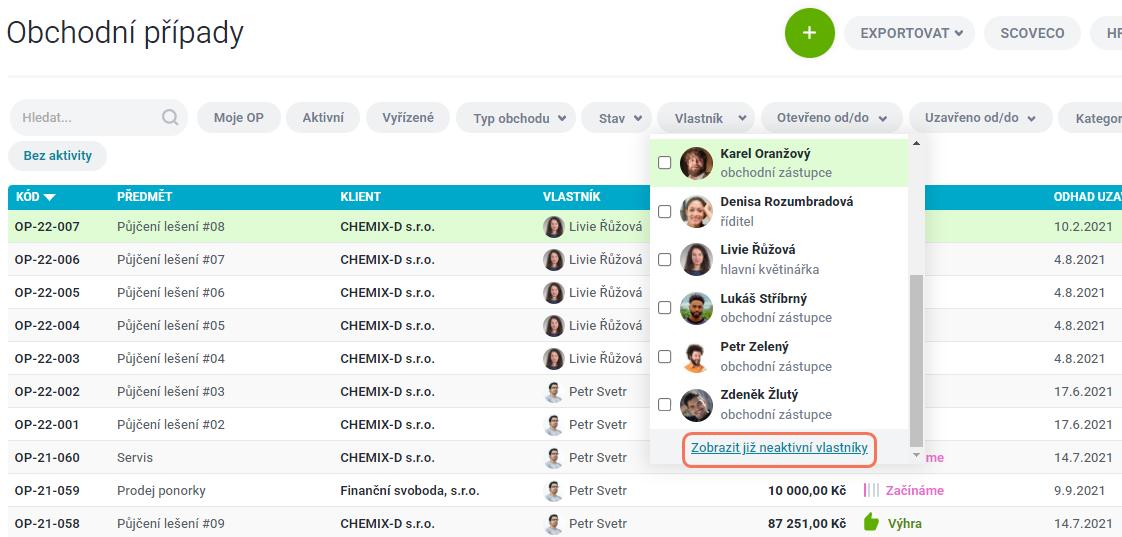Screen dimensions: 1122x537
Task: Click subject Půjčení lešení #03
Action: [170, 392]
